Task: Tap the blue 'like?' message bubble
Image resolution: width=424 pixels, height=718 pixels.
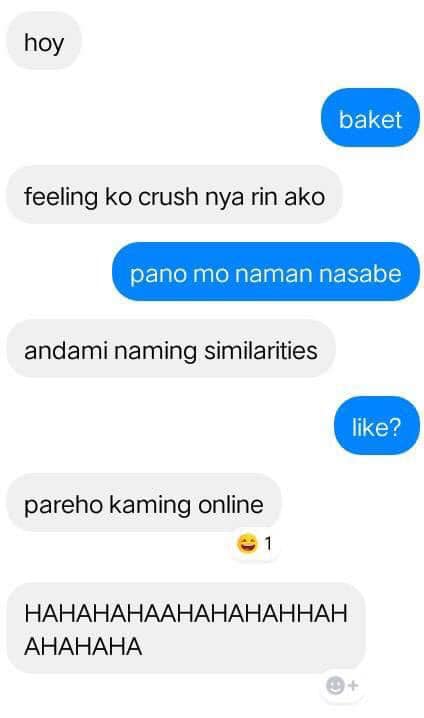Action: pyautogui.click(x=376, y=426)
